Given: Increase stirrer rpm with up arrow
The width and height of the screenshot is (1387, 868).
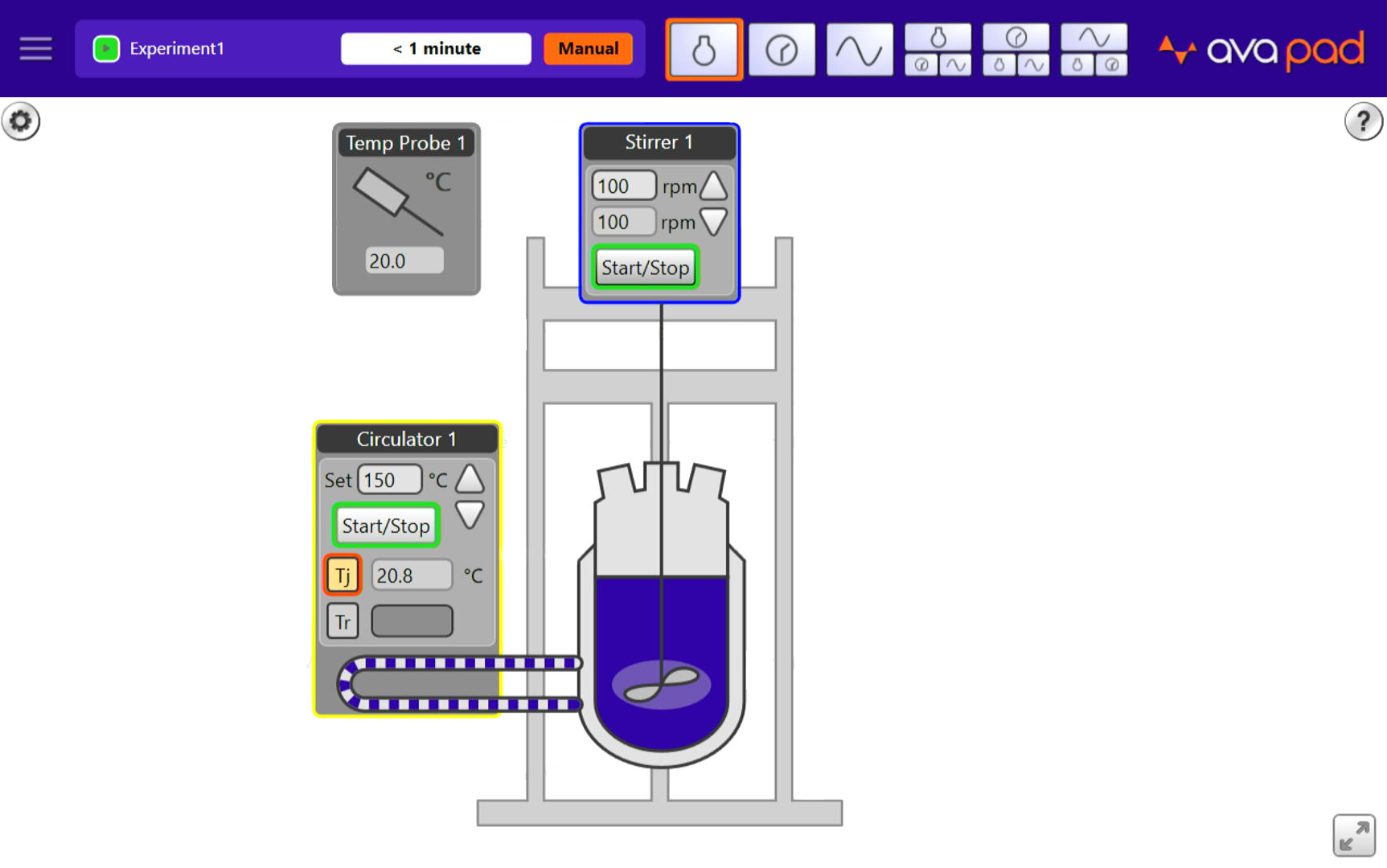Looking at the screenshot, I should [713, 186].
